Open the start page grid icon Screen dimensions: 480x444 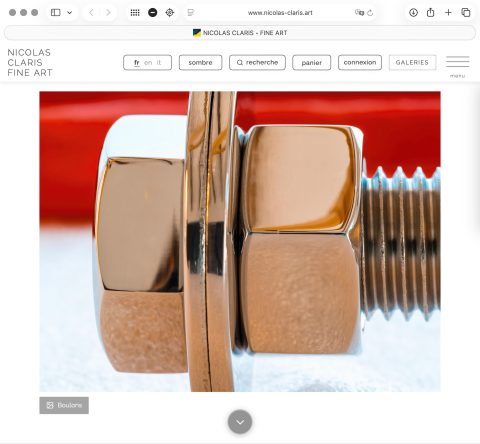click(135, 13)
